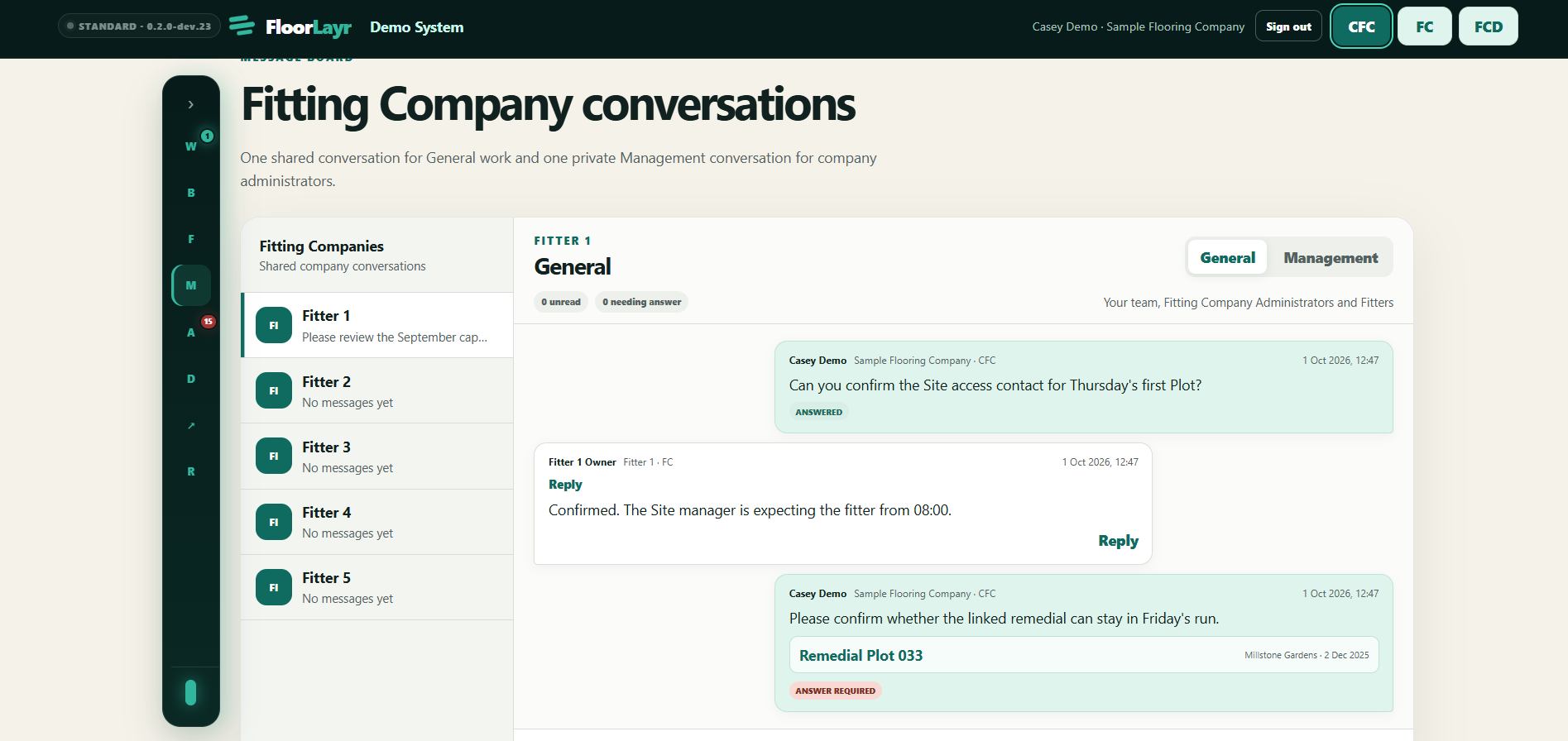The width and height of the screenshot is (1568, 741).
Task: Click the arrow sidebar icon above R
Action: [x=191, y=425]
